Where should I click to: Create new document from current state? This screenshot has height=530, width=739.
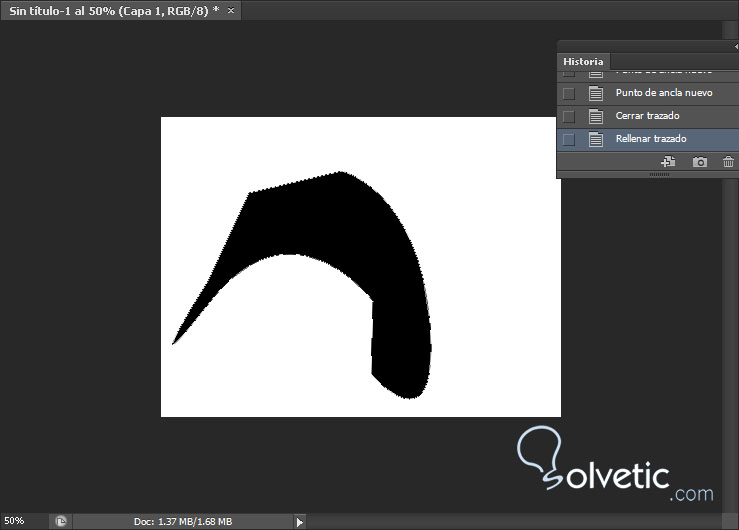pos(668,162)
